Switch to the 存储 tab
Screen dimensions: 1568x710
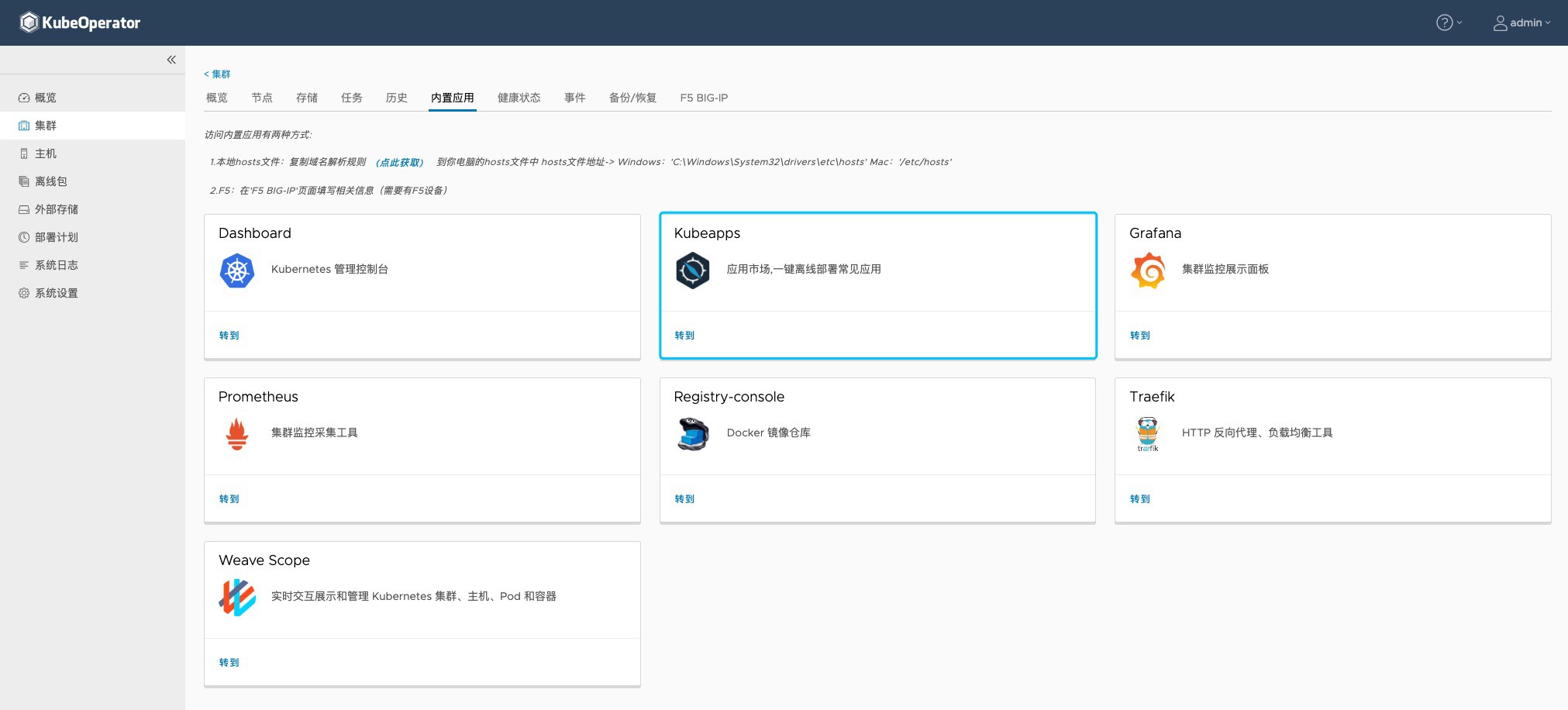click(307, 98)
